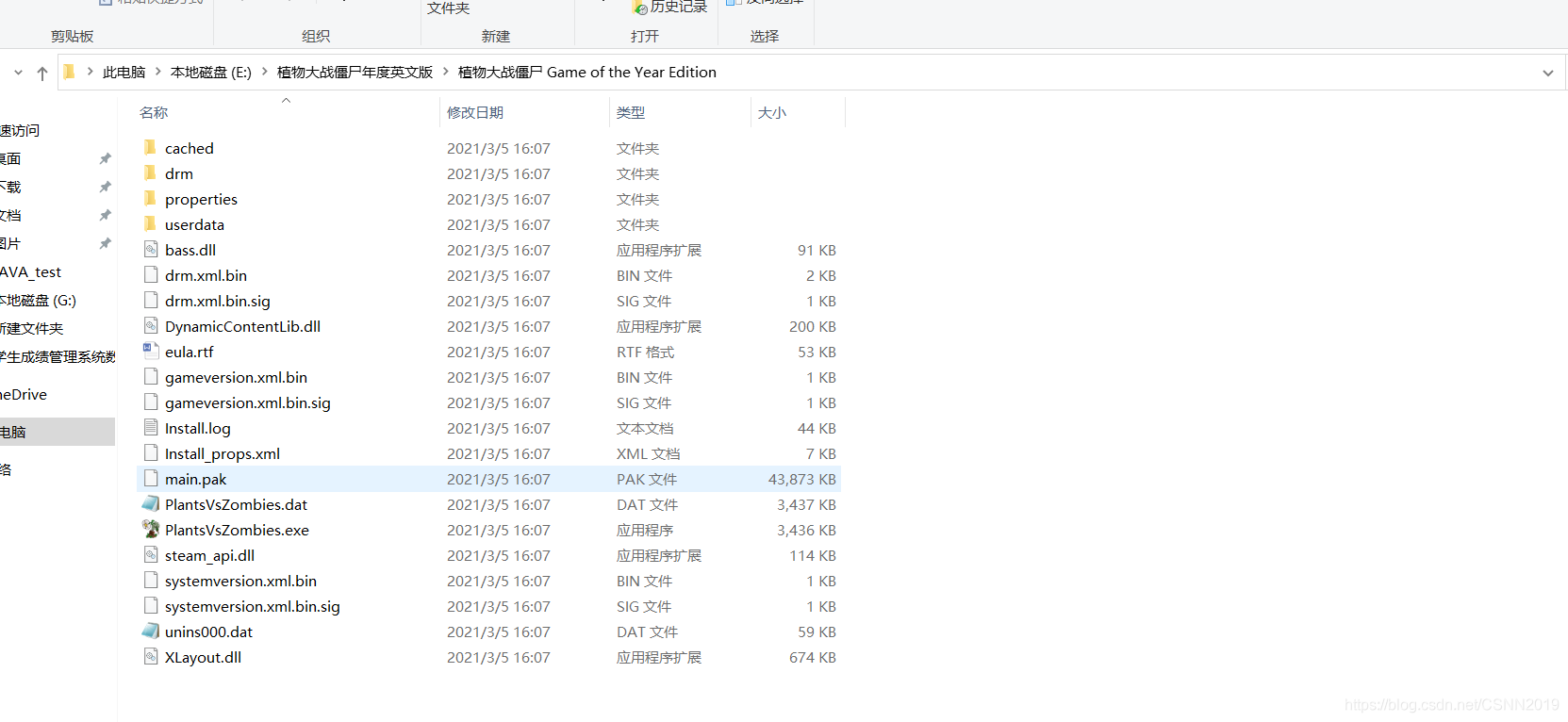Expand the chevron before 此电脑 in path

point(90,72)
